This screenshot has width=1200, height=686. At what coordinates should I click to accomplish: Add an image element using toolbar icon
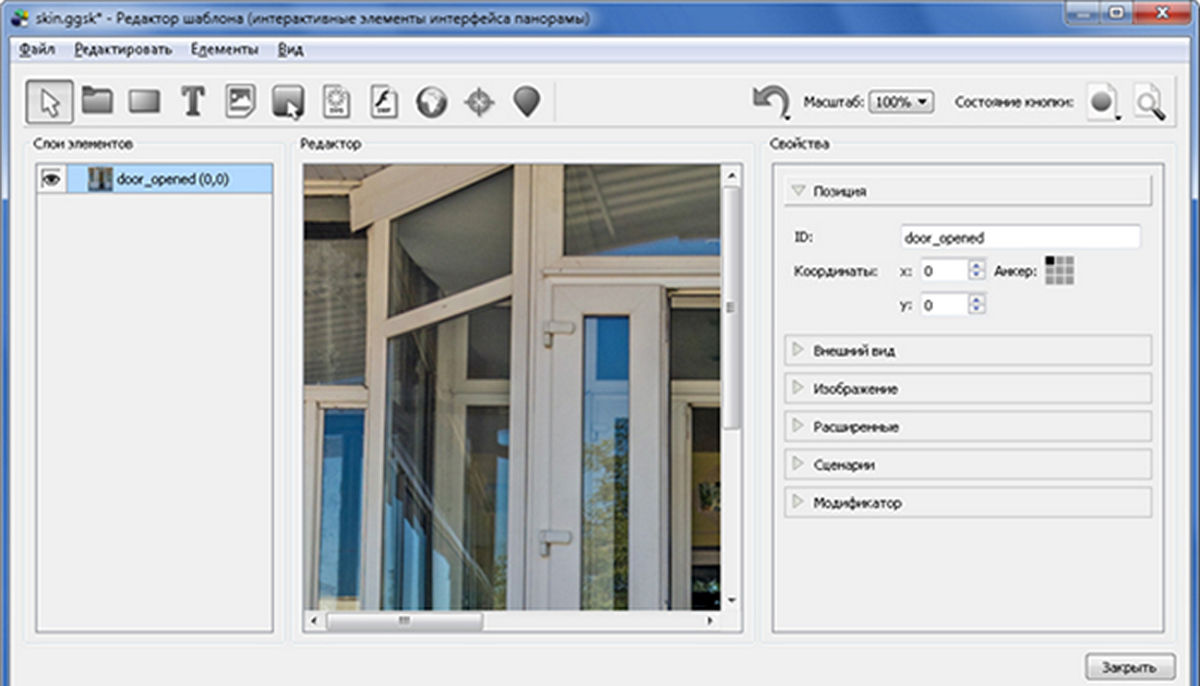tap(240, 101)
